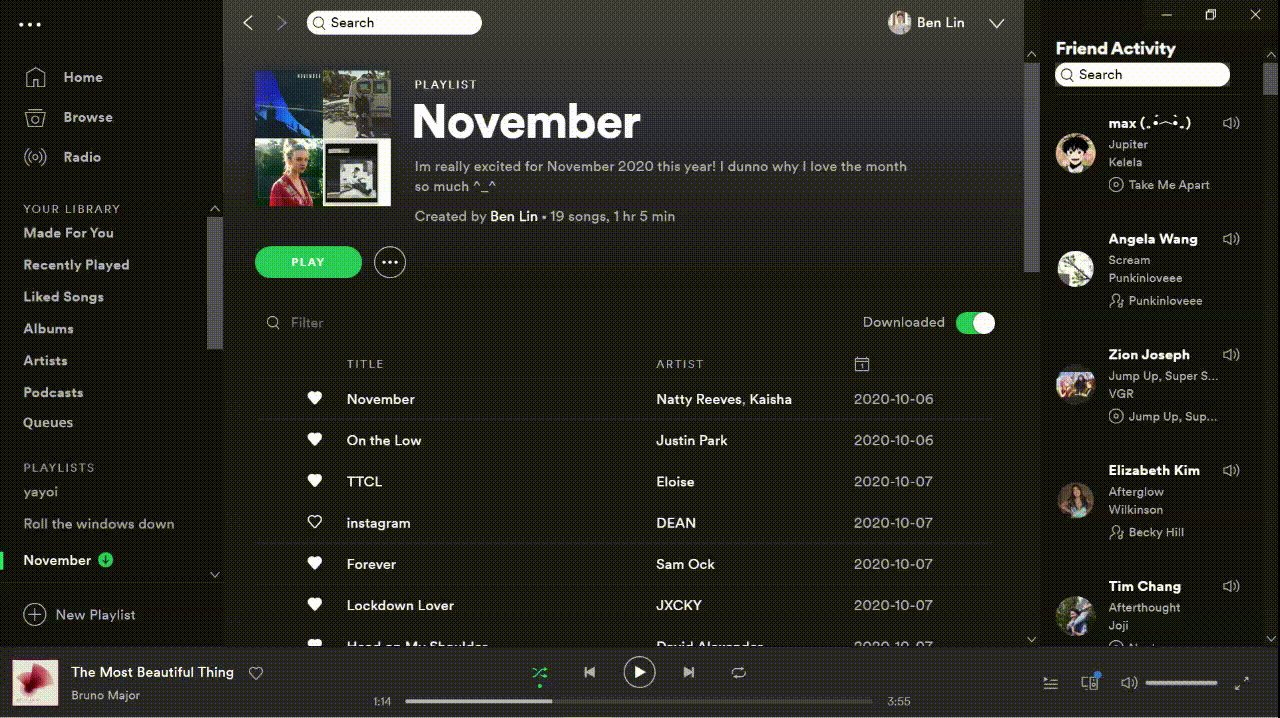Click the main search box

(x=394, y=23)
